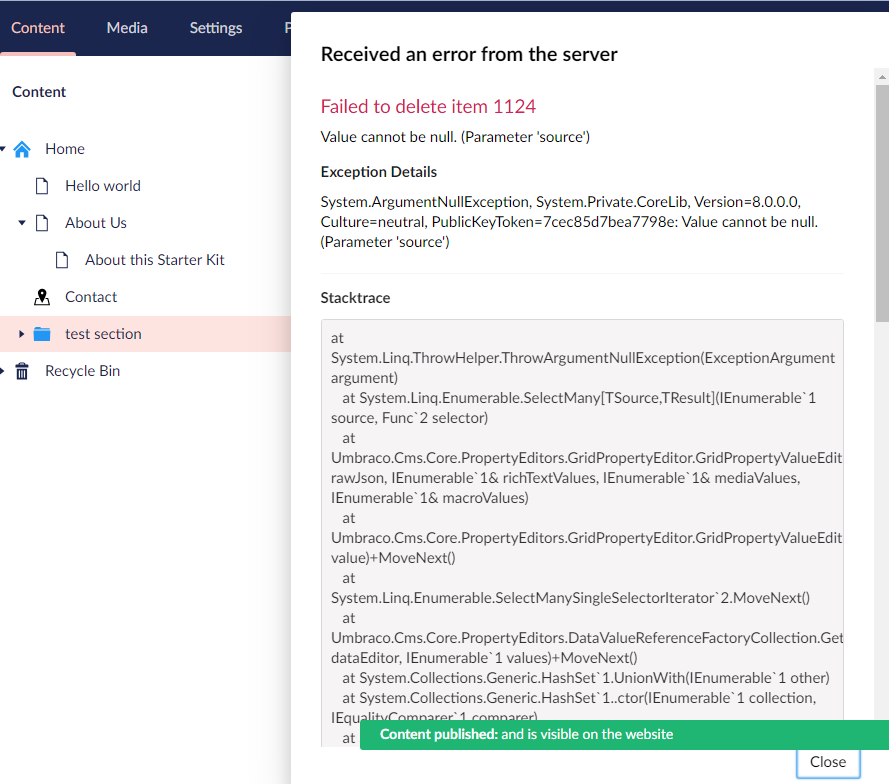Viewport: 889px width, 784px height.
Task: Click the About this Starter Kit document icon
Action: 62,260
